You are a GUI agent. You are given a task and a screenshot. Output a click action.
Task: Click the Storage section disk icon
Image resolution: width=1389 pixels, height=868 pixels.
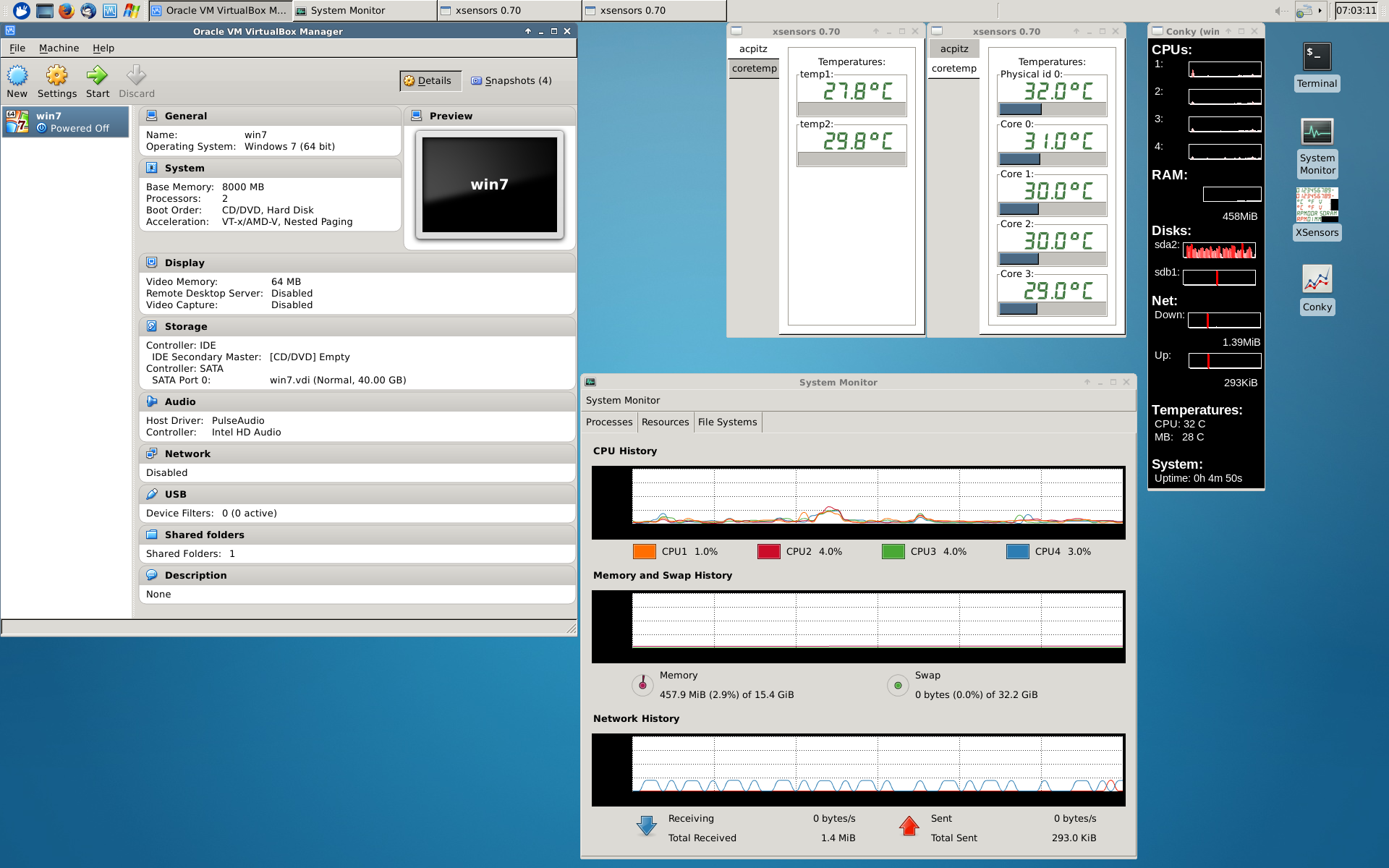(x=152, y=326)
